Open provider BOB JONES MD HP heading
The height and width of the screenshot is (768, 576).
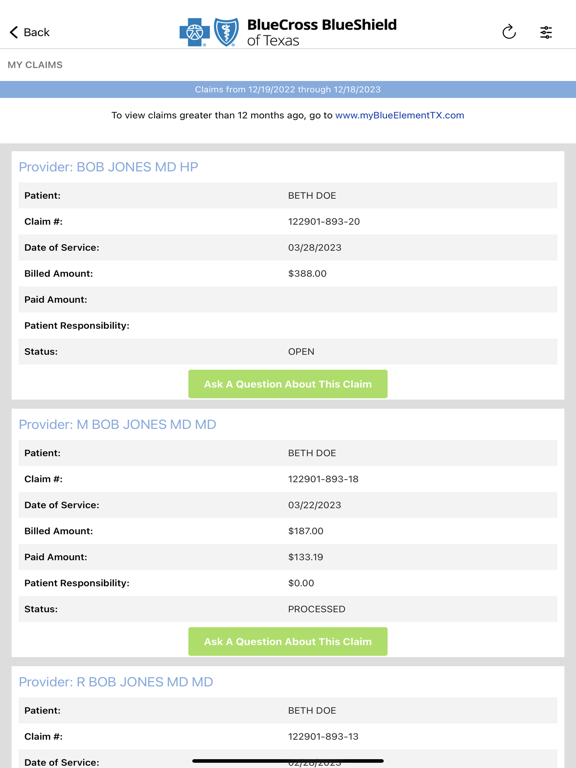108,167
